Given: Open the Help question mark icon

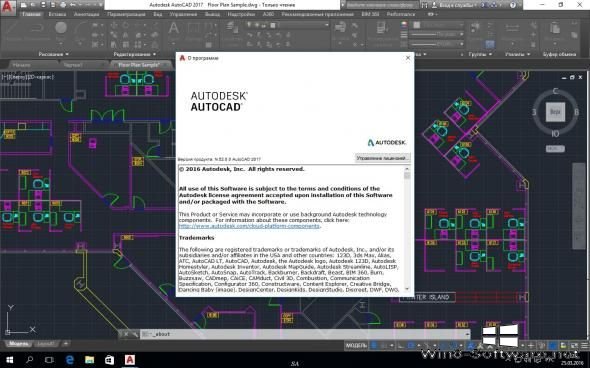Looking at the screenshot, I should coord(513,5).
